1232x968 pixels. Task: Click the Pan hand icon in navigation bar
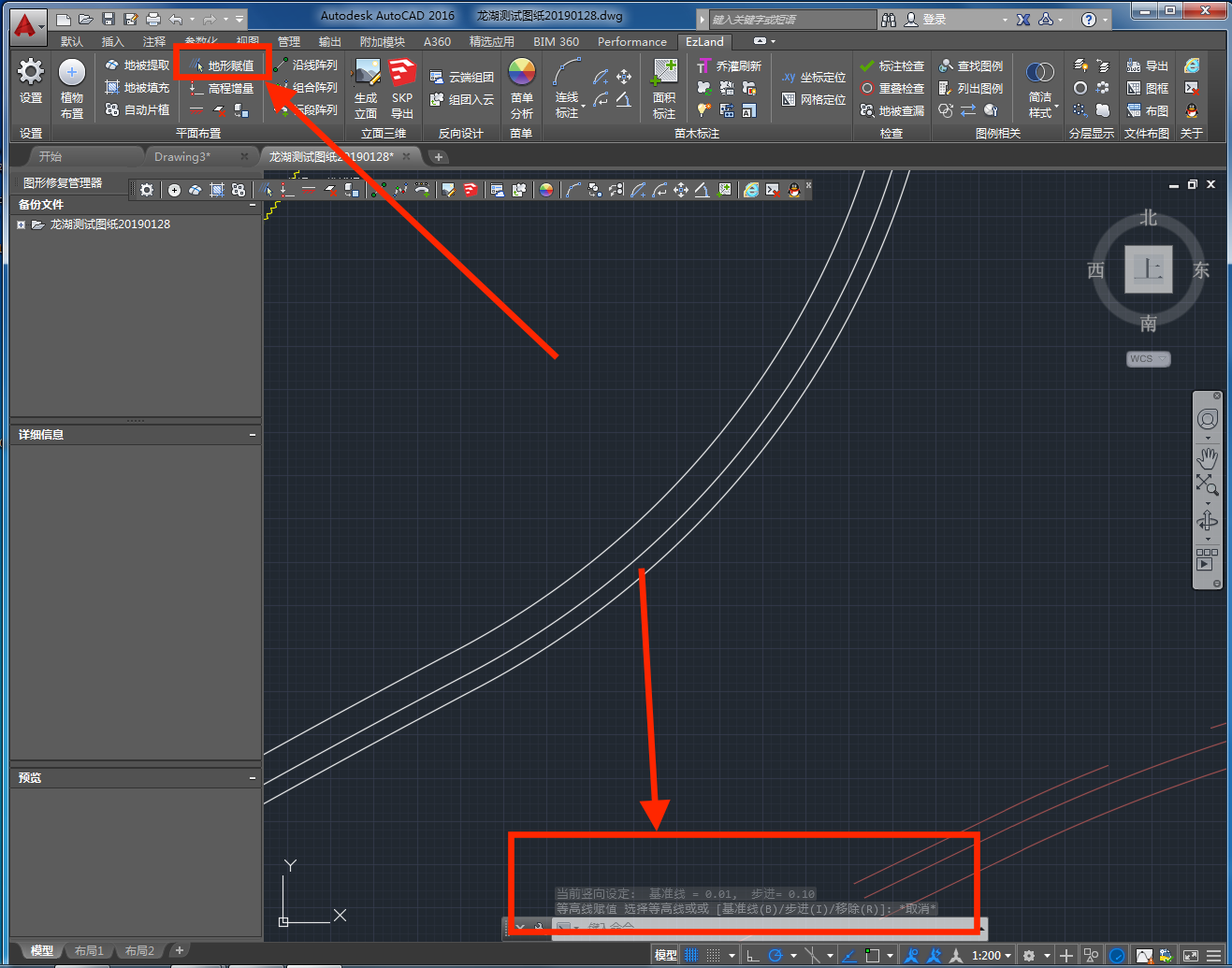1208,457
